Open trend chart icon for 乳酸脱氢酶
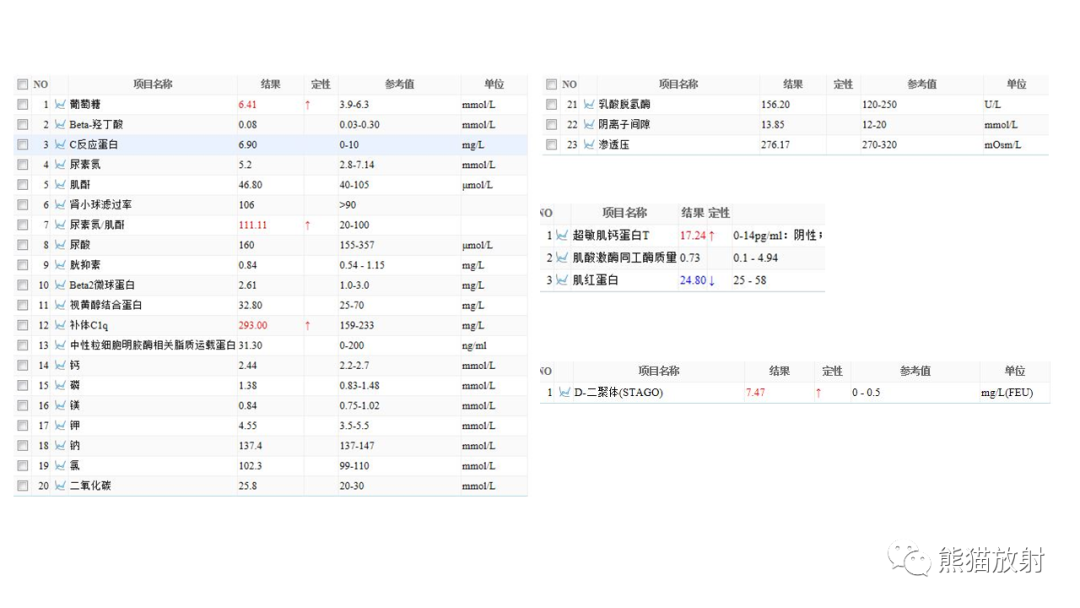This screenshot has height=608, width=1080. [589, 105]
